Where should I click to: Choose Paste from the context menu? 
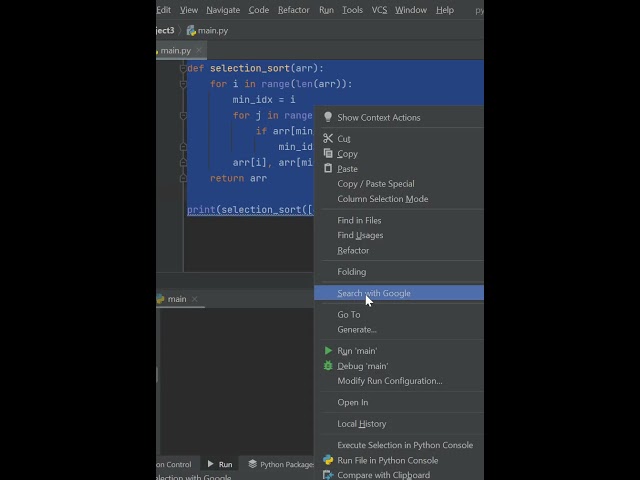pos(399,169)
